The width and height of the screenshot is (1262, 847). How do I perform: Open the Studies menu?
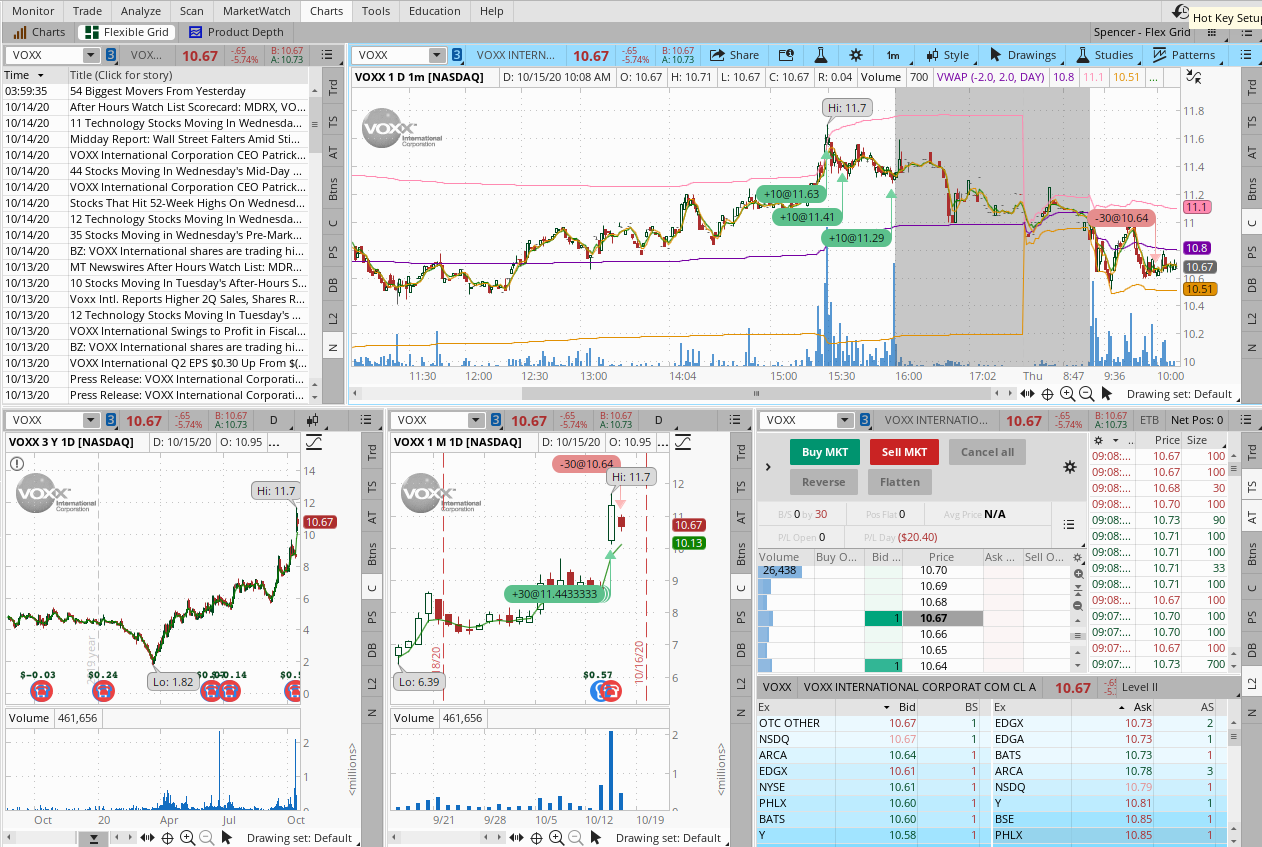[1105, 55]
